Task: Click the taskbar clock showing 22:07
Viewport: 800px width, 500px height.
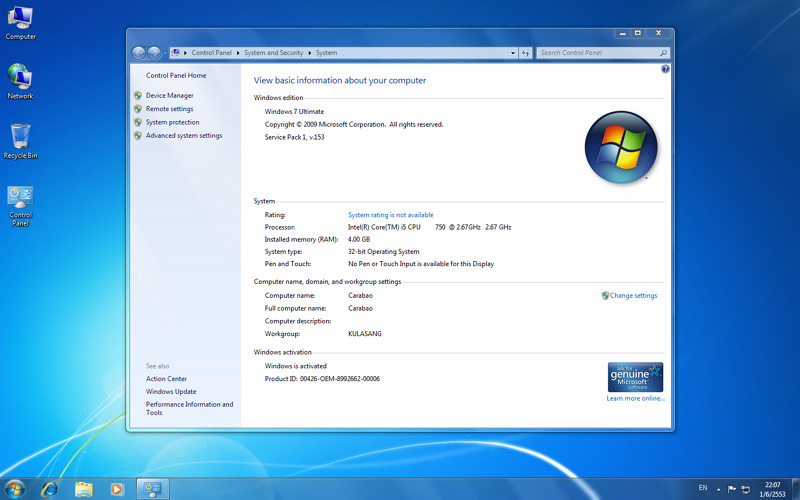Action: click(x=772, y=489)
